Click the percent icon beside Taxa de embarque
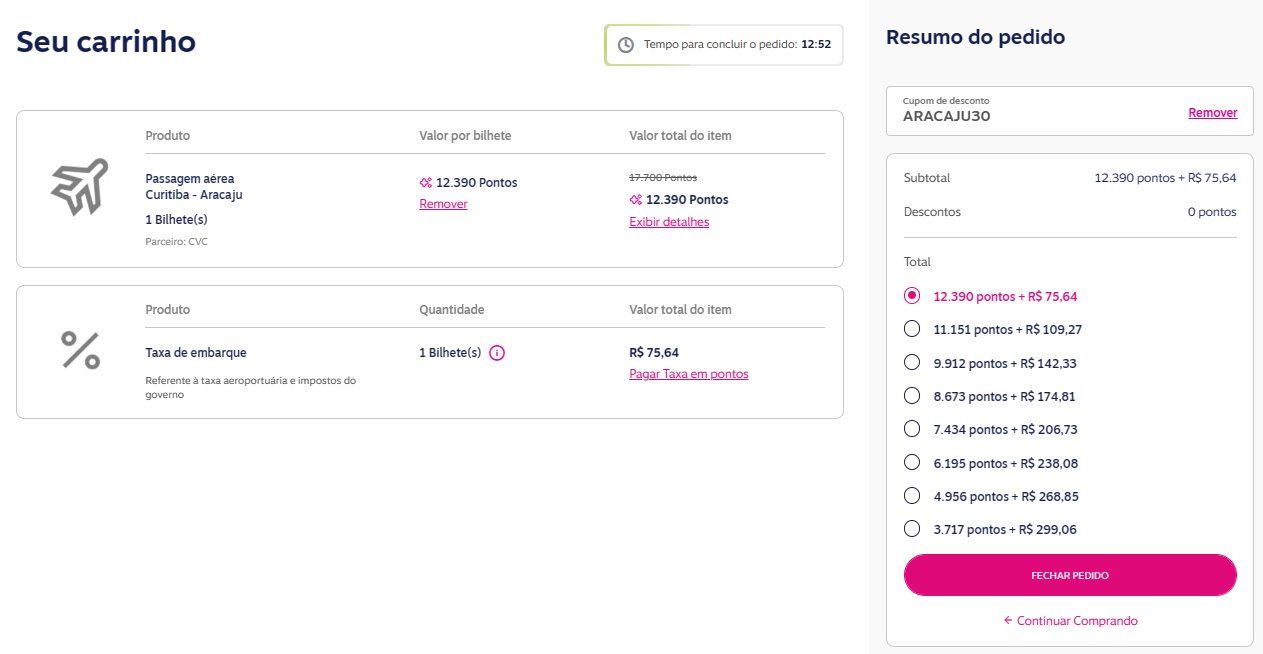Image resolution: width=1263 pixels, height=654 pixels. tap(80, 351)
